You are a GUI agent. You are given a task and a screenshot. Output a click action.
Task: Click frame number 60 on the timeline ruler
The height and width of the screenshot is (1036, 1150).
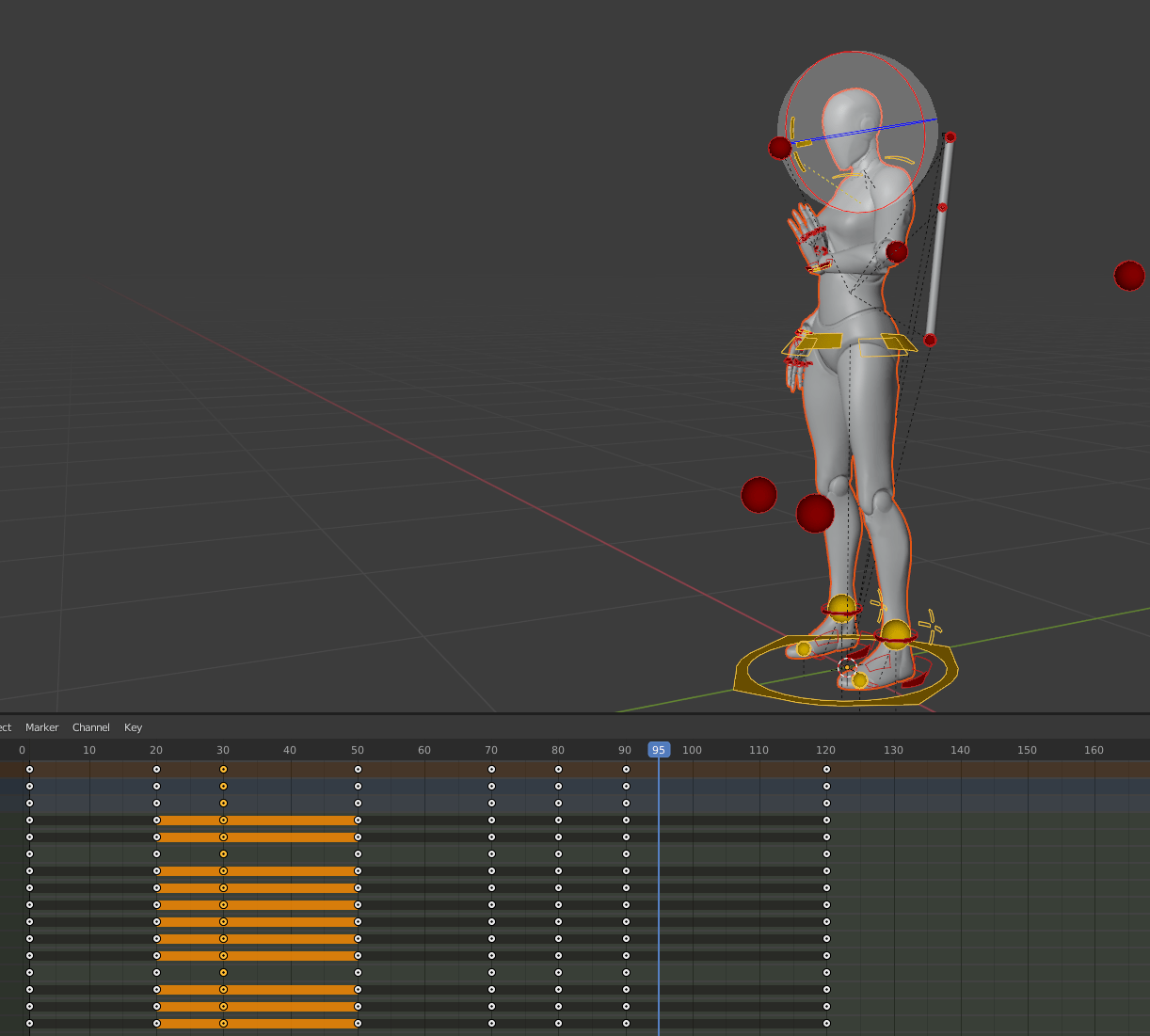coord(424,750)
